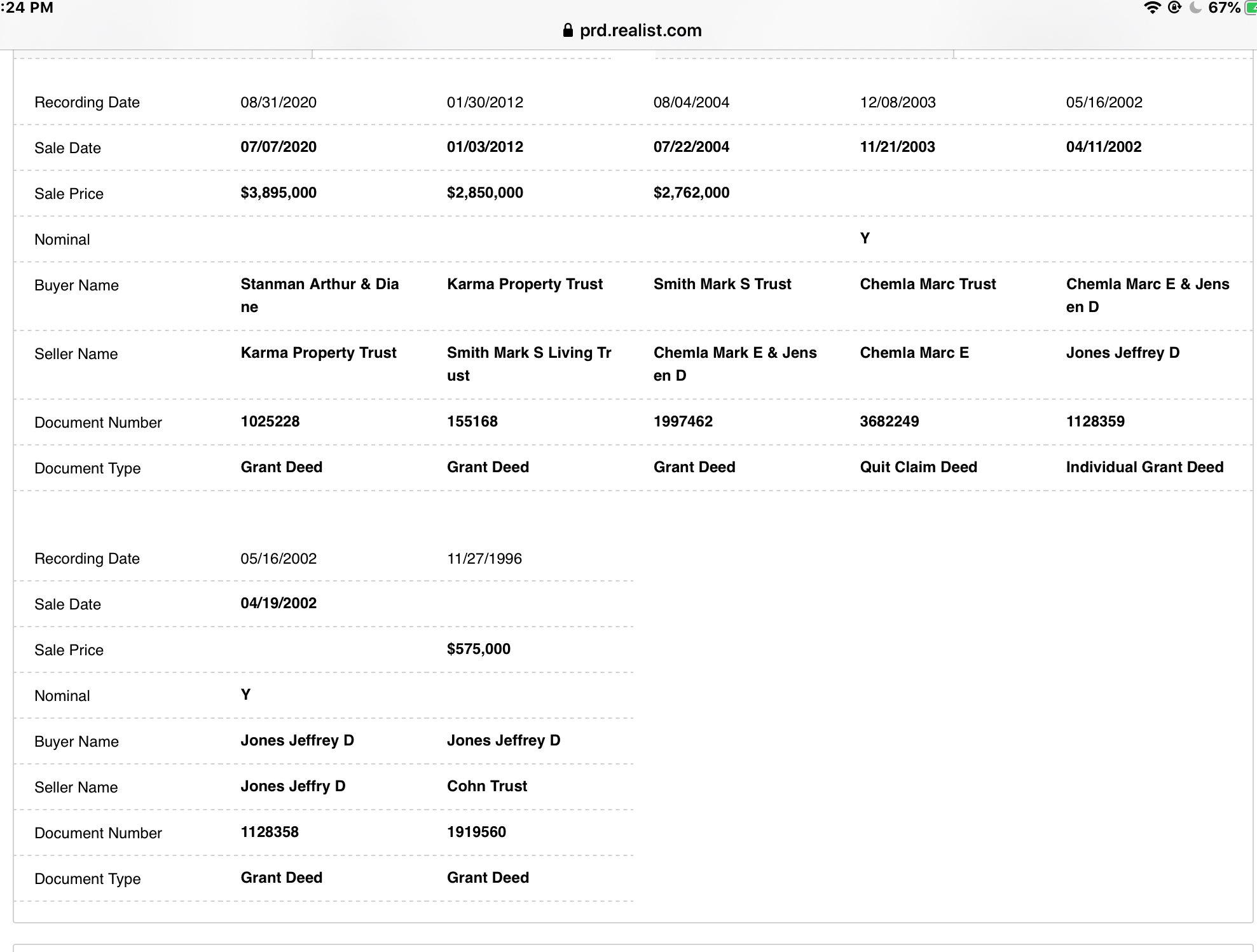Click document number 1128359
1257x952 pixels.
(1096, 421)
